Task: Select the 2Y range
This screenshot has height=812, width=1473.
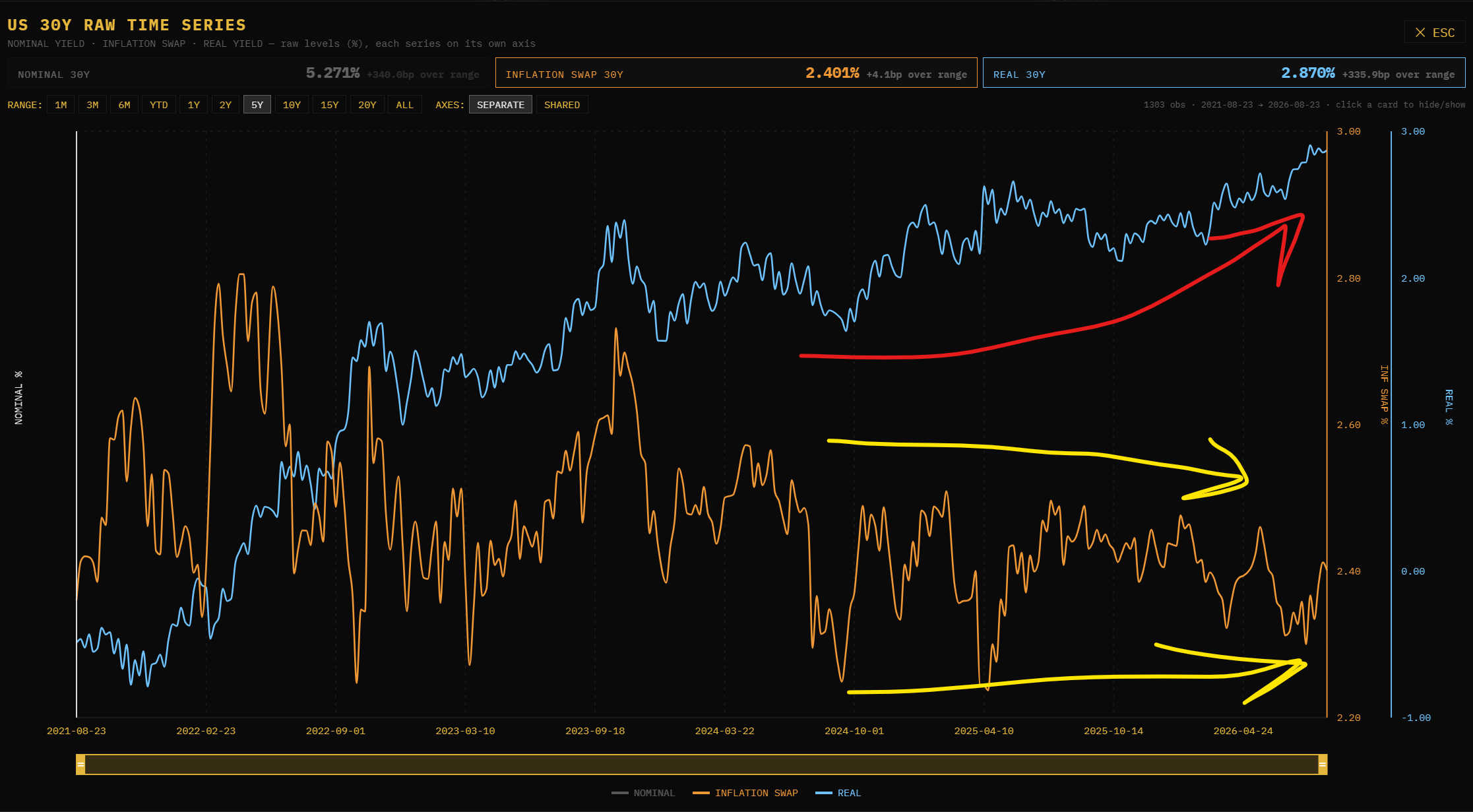Action: 226,105
